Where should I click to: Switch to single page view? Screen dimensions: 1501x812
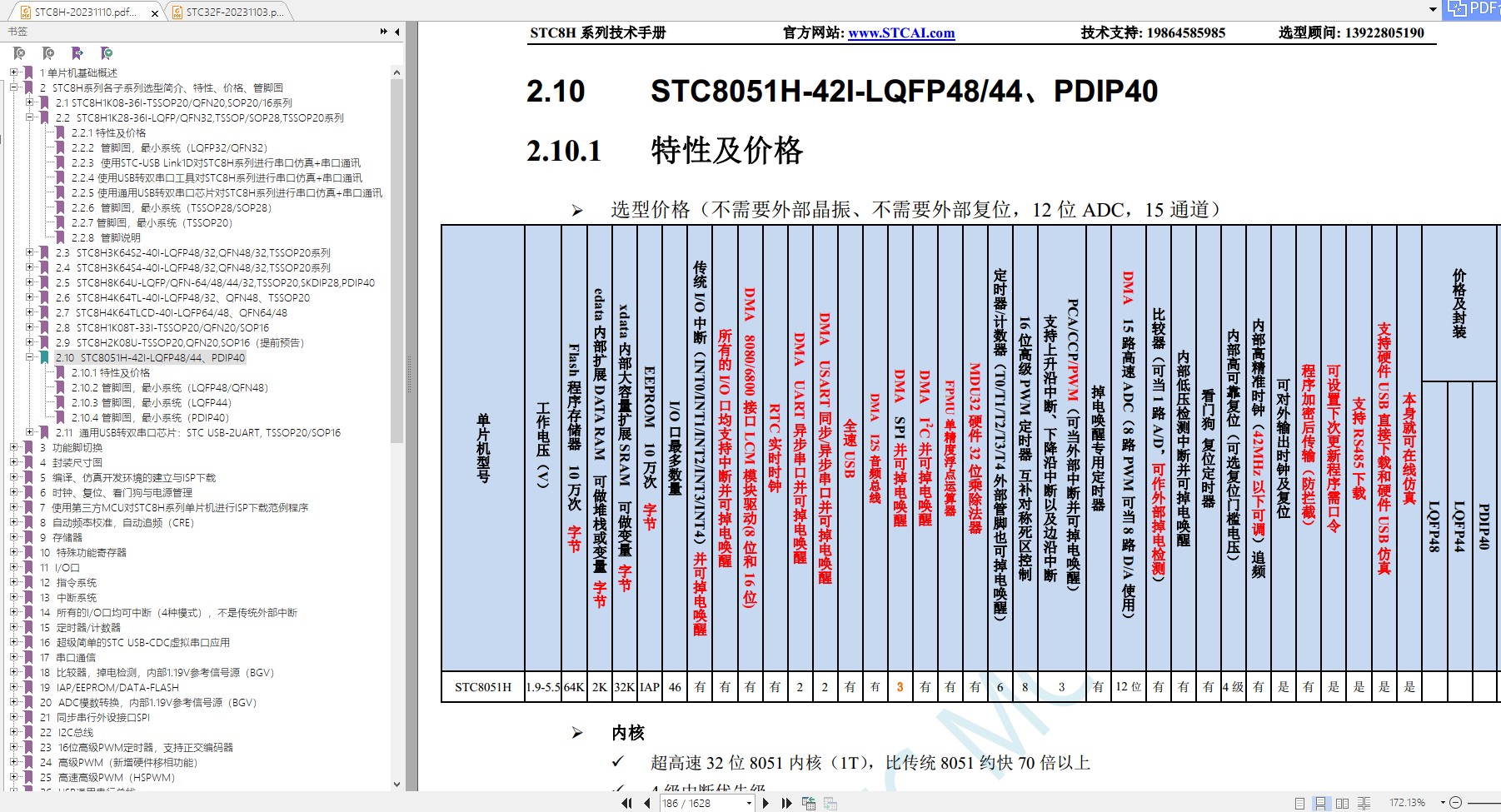click(1299, 803)
